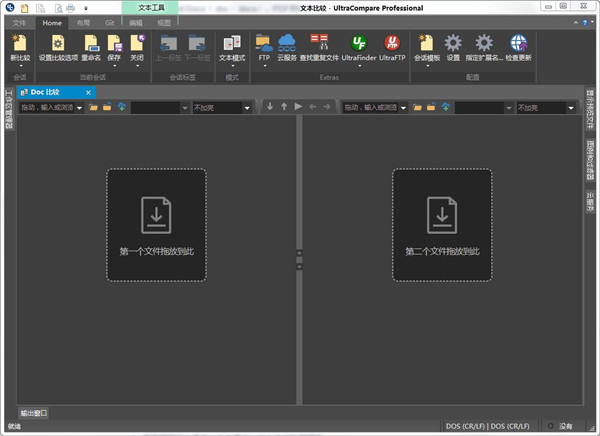The image size is (600, 436).
Task: Click the UltraCompare logo in title bar
Action: [x=10, y=7]
